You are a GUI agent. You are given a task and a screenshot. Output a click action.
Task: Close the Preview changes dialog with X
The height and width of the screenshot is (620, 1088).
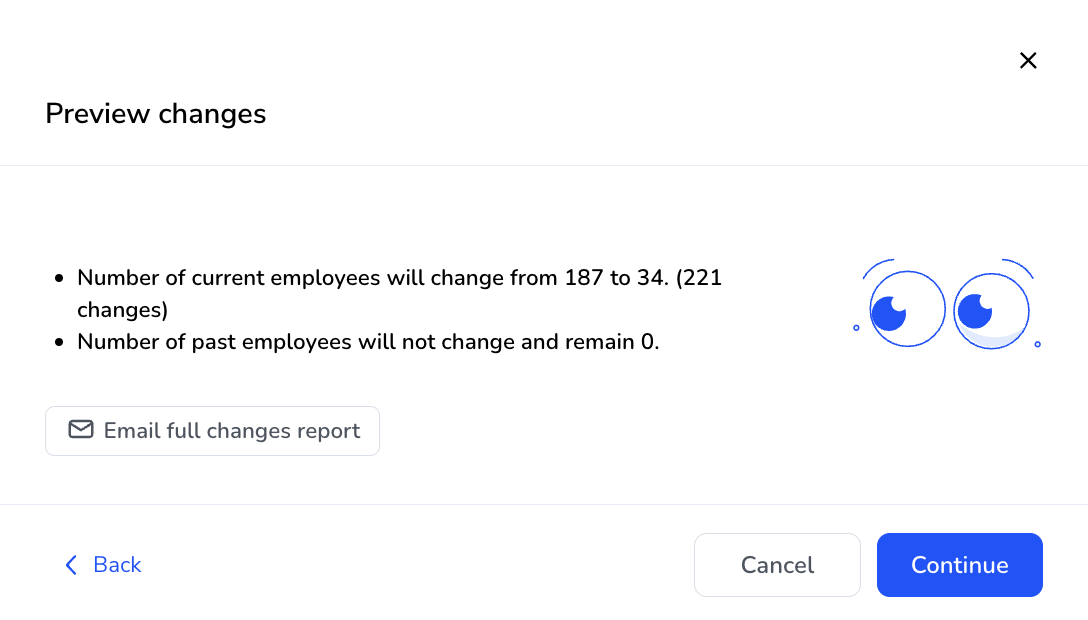click(1028, 60)
